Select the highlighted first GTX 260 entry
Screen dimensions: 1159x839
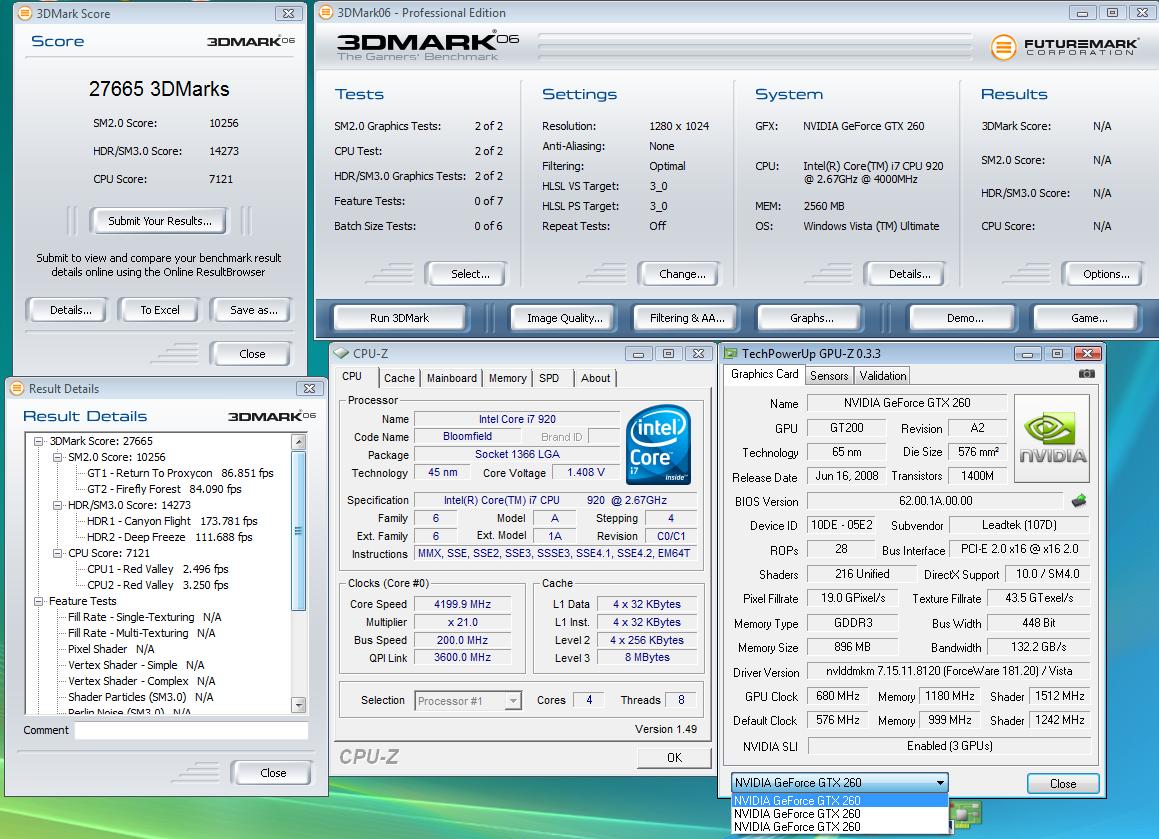pos(840,801)
